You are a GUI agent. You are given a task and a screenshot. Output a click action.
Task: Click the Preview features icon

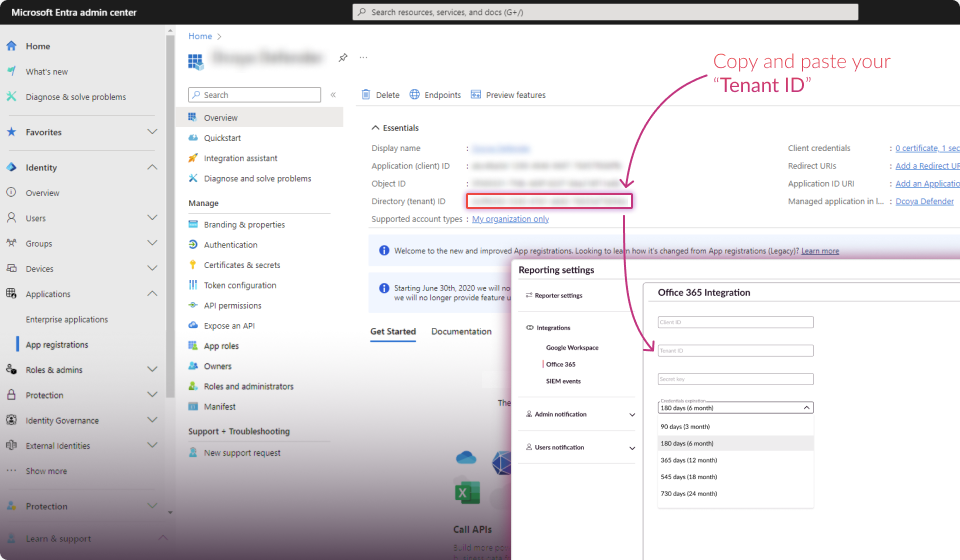(476, 95)
